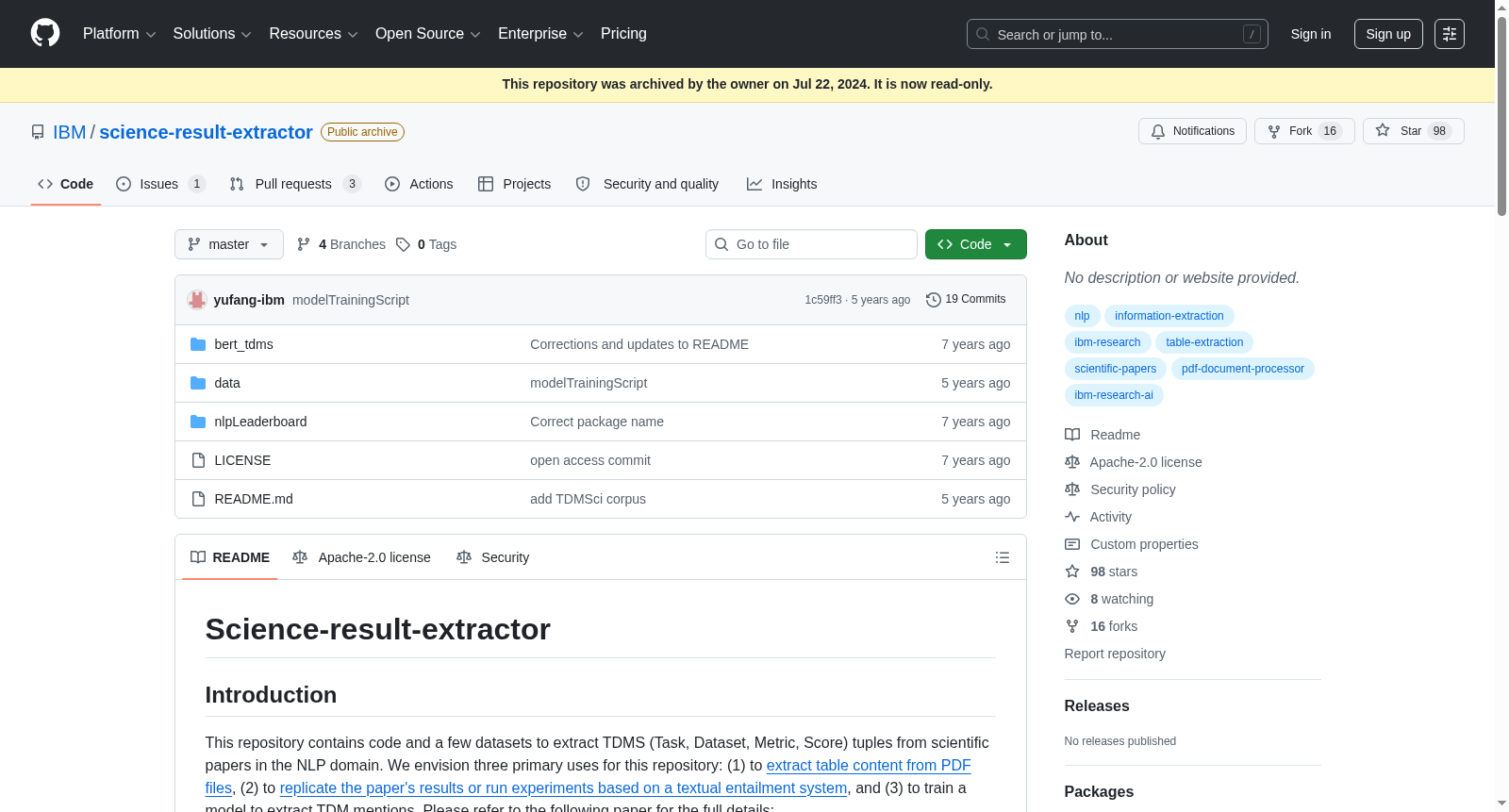Click the commit history clock icon

pos(934,299)
